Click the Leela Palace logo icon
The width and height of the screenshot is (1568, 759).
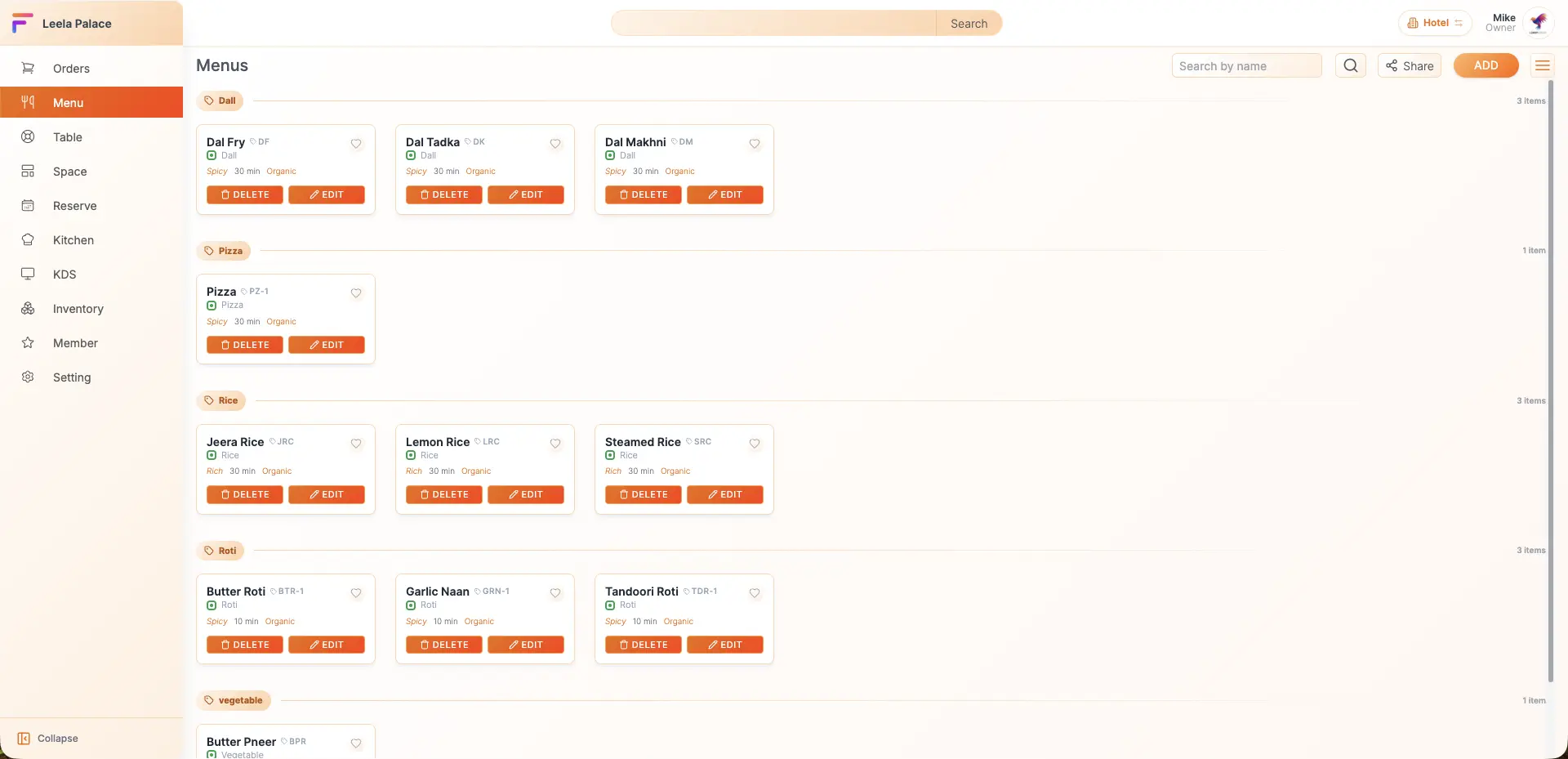click(x=23, y=23)
